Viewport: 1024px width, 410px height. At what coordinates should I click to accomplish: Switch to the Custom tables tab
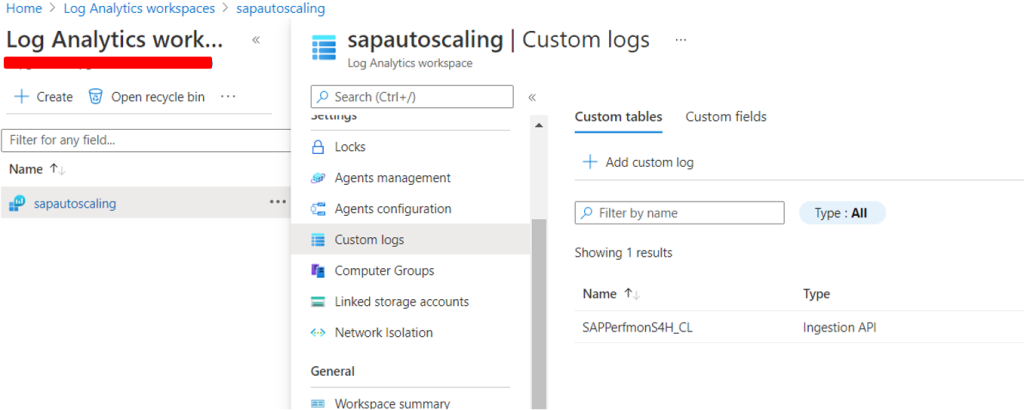pyautogui.click(x=618, y=117)
